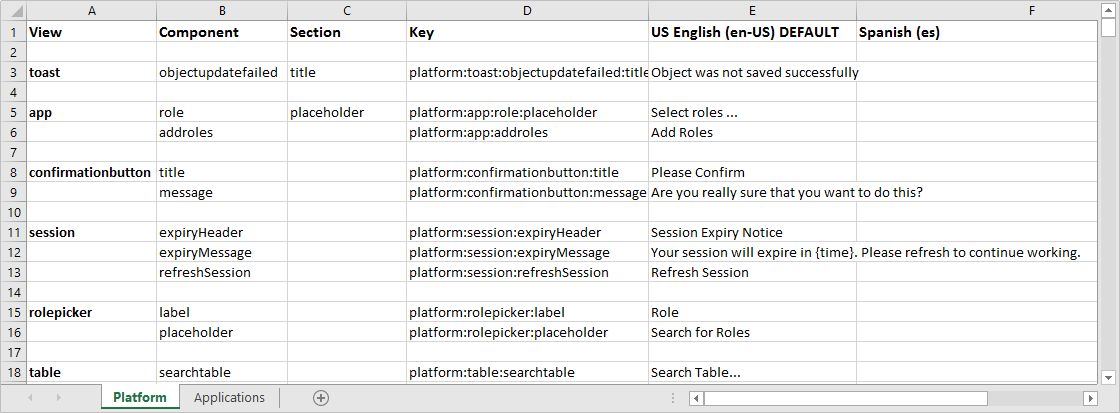Click the 'confirmationbutton' cell

(x=90, y=172)
